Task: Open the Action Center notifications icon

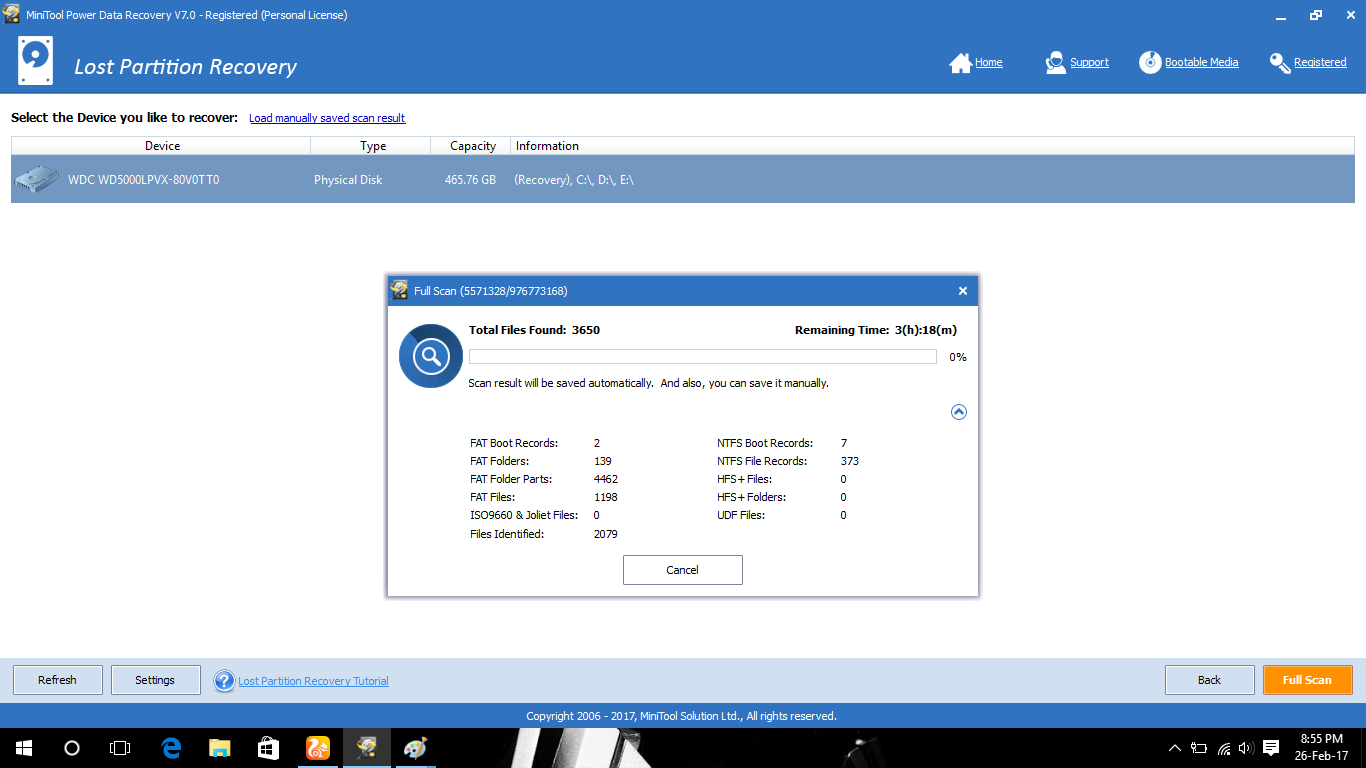Action: (1271, 748)
